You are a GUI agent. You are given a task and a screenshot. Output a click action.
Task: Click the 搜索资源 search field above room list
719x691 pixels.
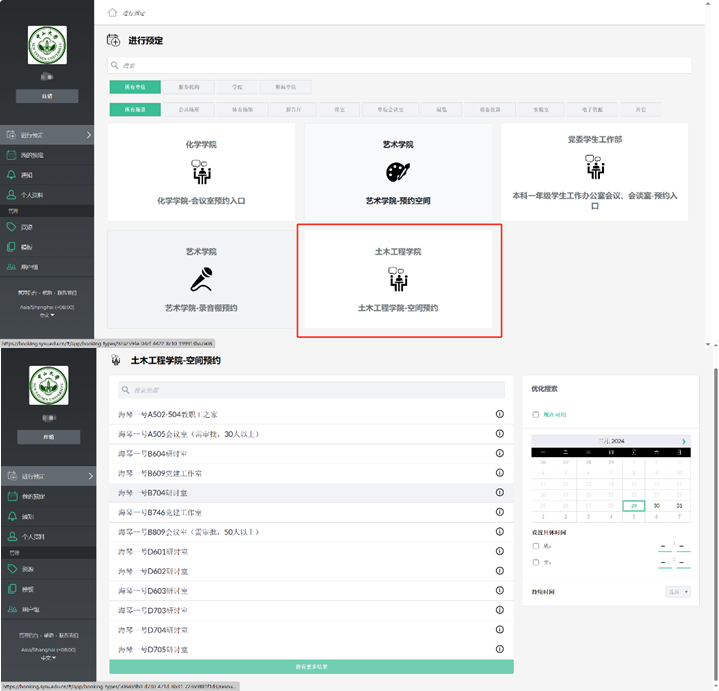pos(311,389)
